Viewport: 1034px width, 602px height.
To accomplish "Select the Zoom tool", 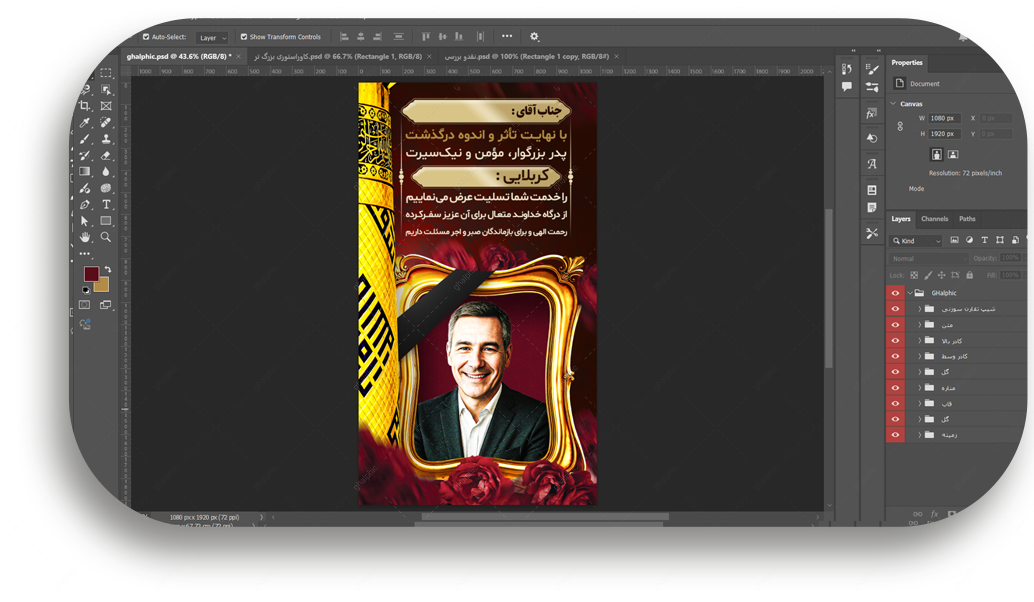I will coord(106,237).
